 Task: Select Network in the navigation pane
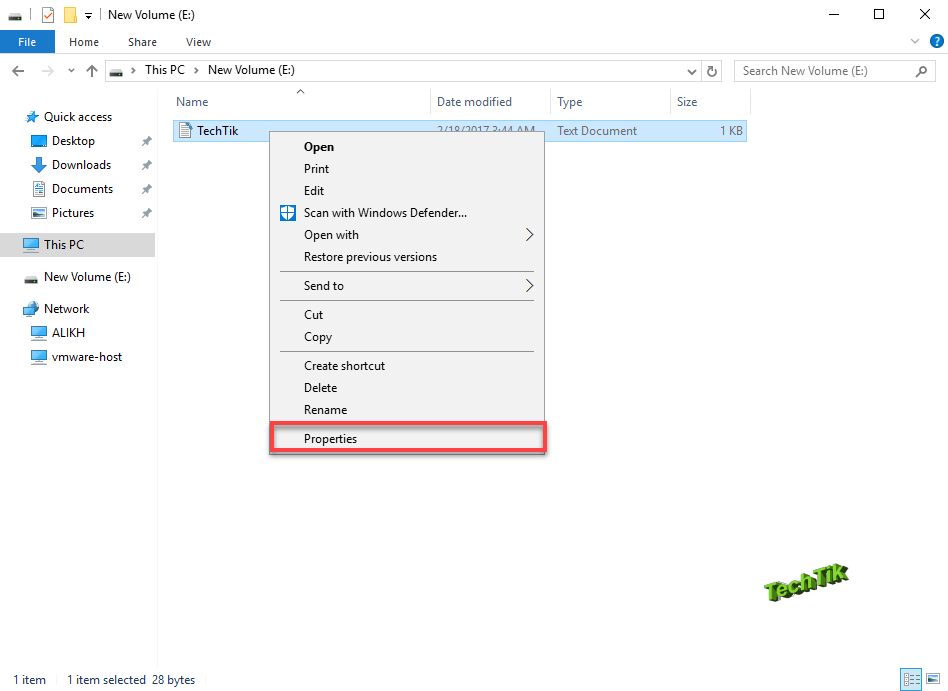[x=67, y=309]
